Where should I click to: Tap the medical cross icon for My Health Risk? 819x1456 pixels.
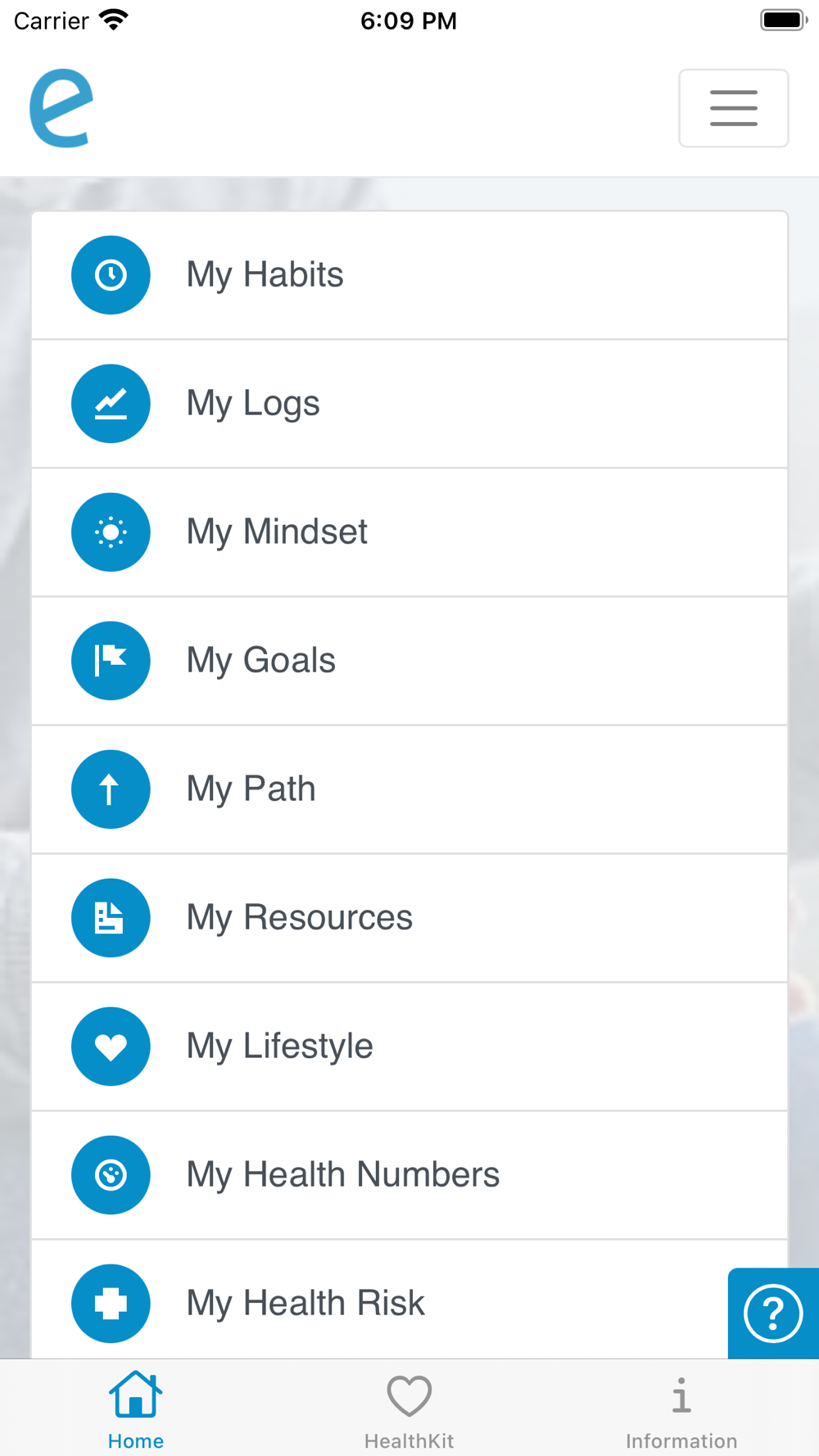click(111, 1304)
